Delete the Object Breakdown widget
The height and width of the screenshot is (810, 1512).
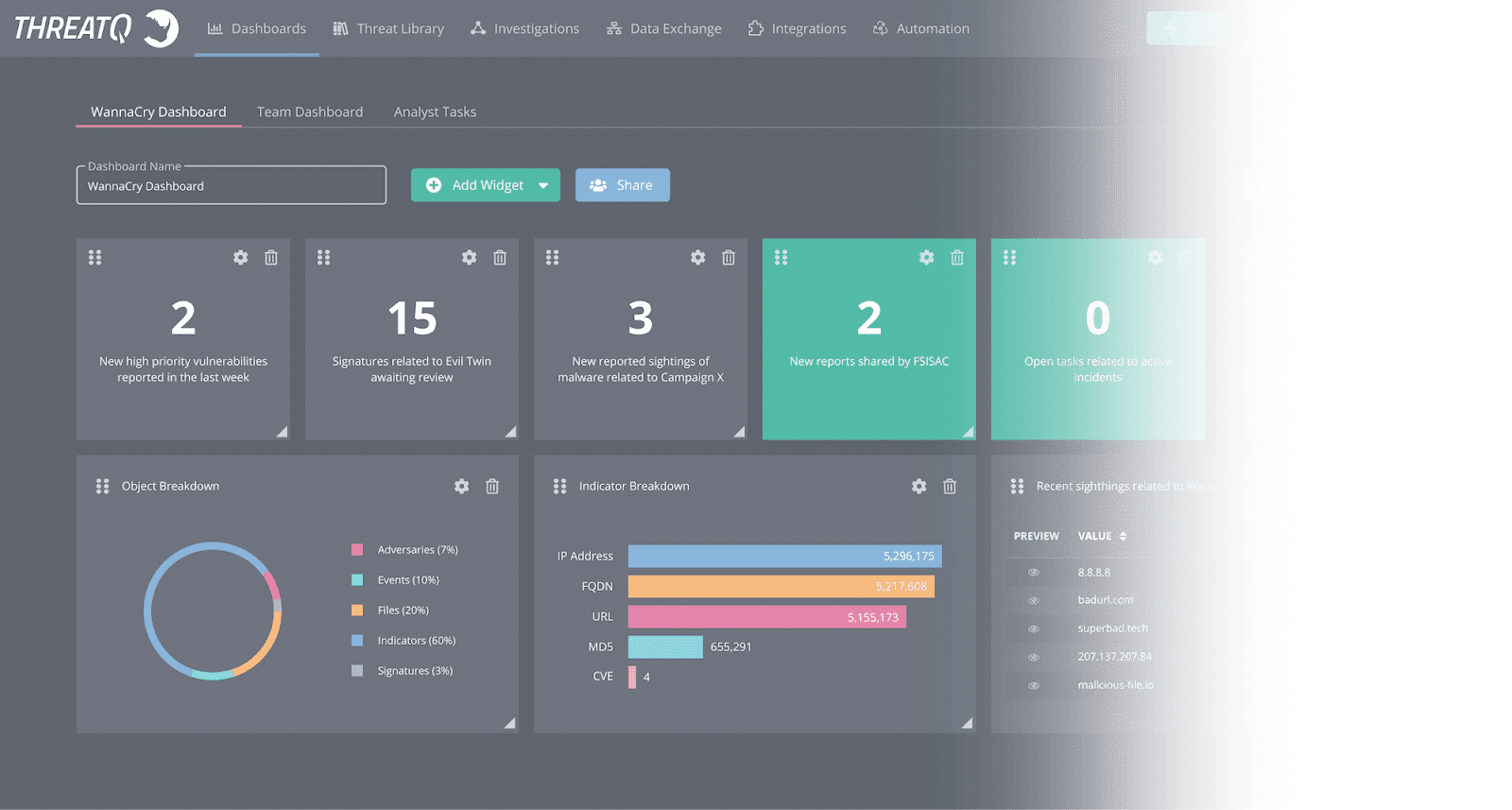[492, 486]
